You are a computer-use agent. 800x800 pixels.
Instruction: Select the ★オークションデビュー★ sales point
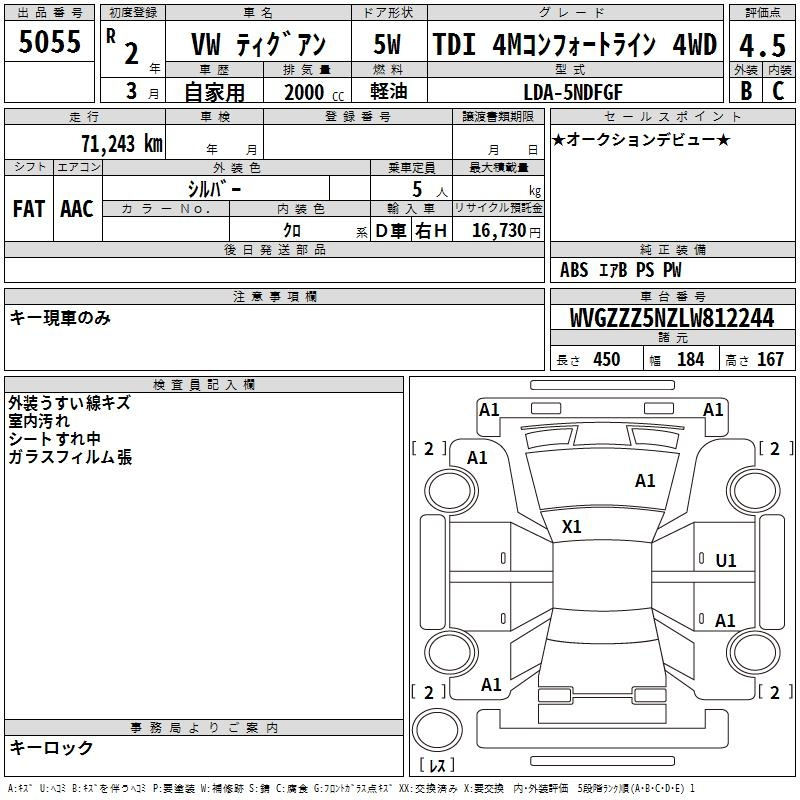640,139
